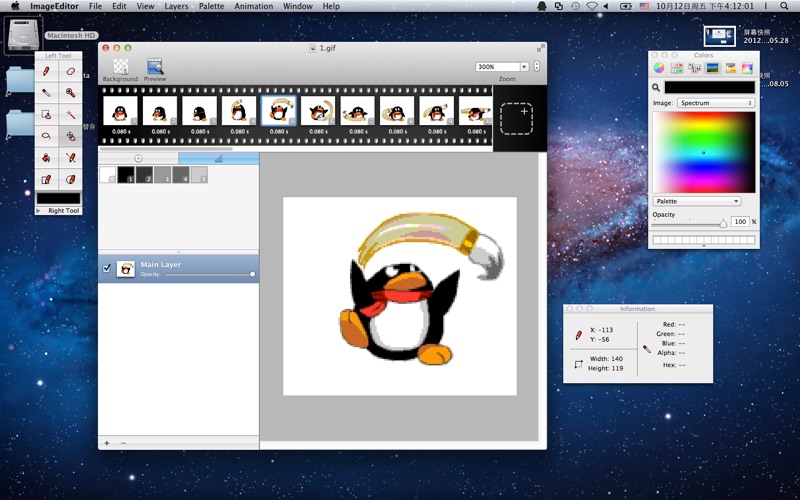The height and width of the screenshot is (500, 800).
Task: Select the Ellipse shape drawing tool
Action: click(70, 180)
